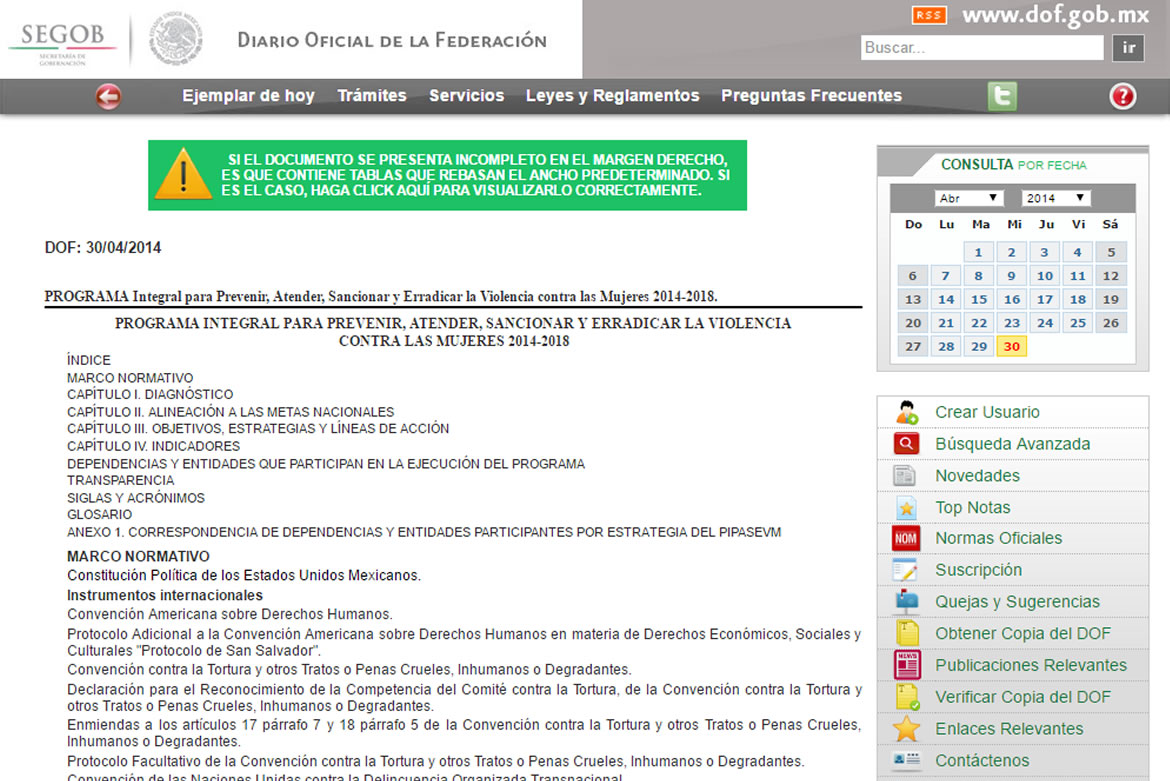Open the month dropdown showing Abr
Viewport: 1170px width, 781px height.
(968, 198)
